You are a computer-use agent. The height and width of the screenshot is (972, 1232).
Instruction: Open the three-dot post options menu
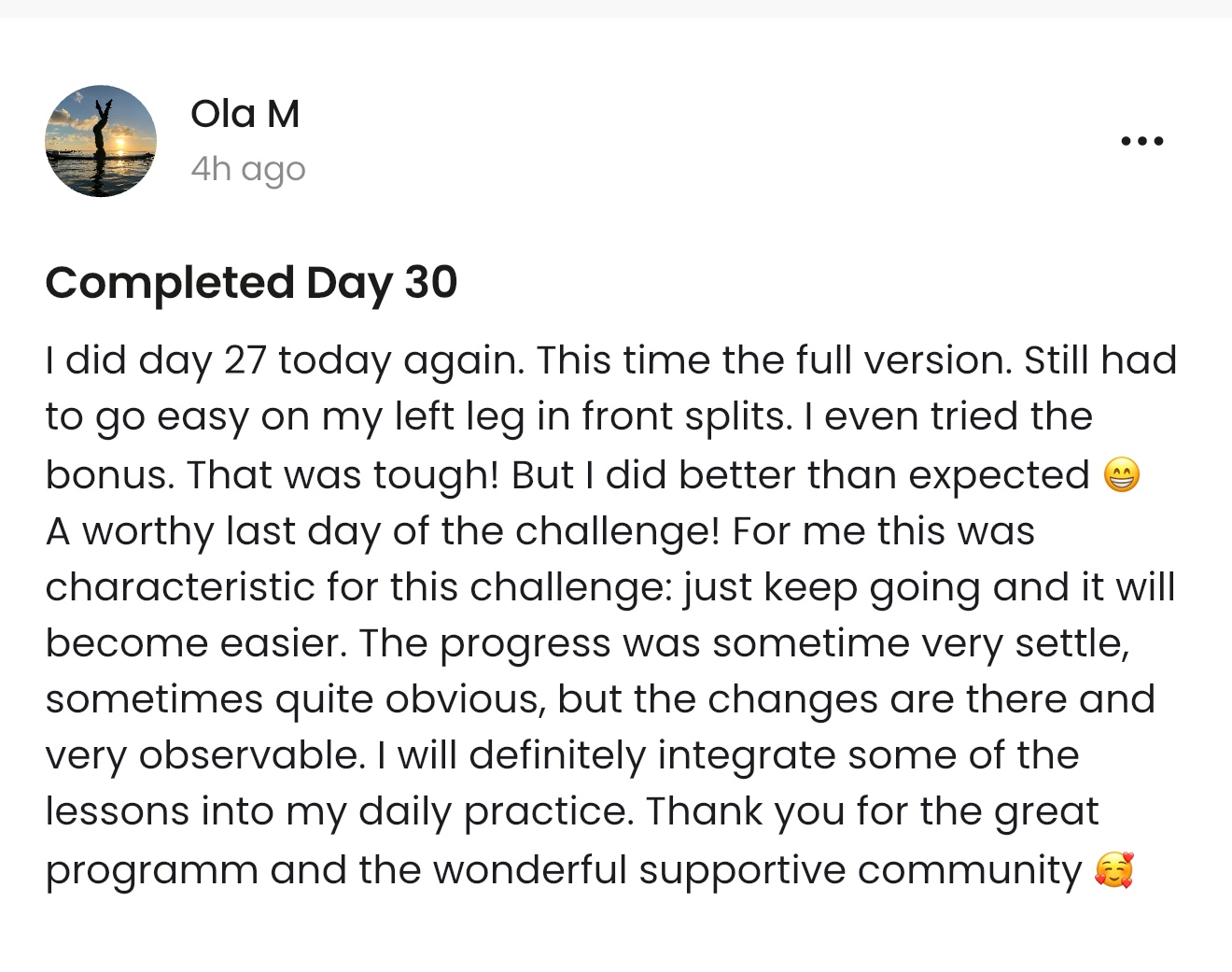1141,141
